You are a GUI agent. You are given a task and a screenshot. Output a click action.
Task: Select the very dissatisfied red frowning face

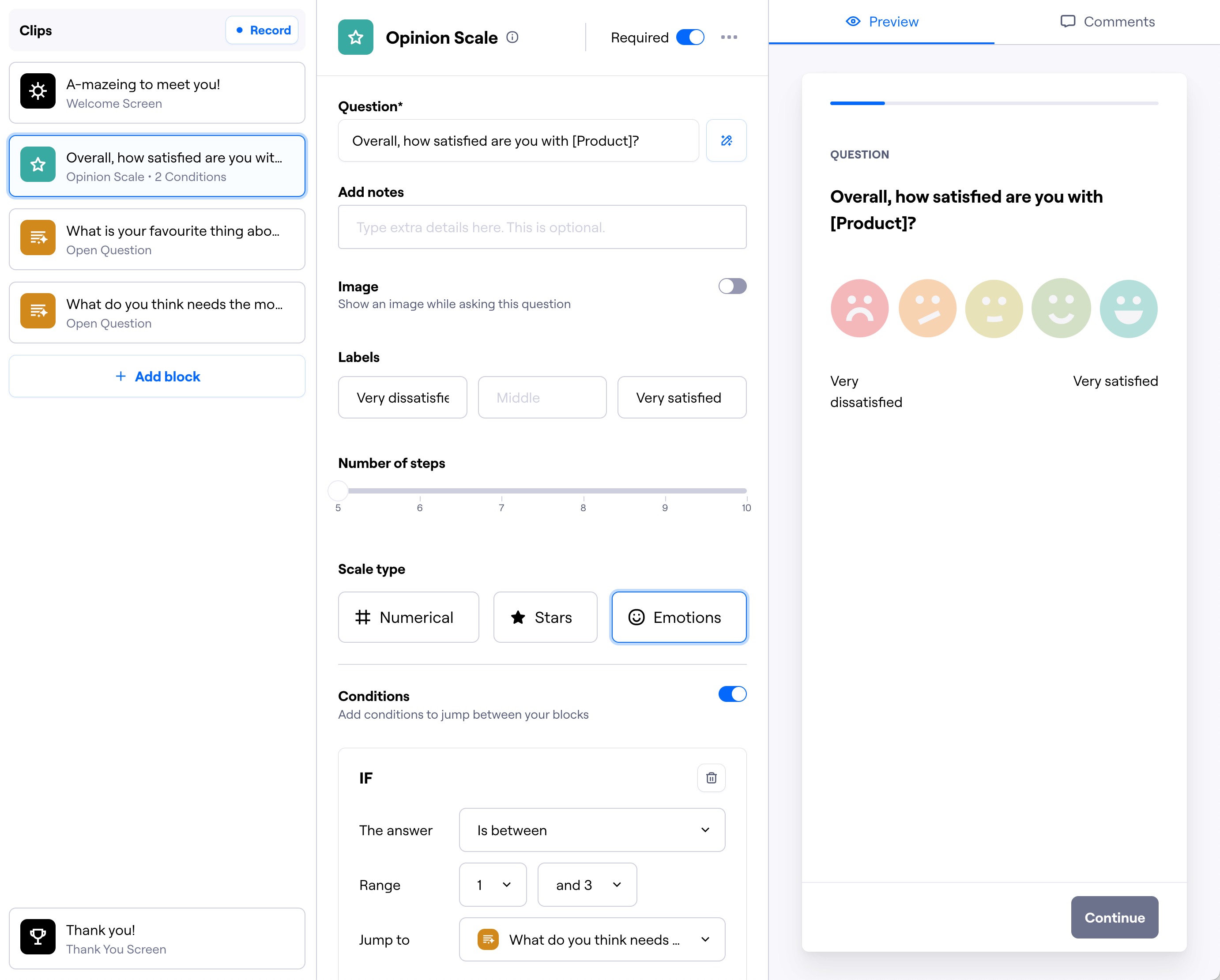coord(859,309)
